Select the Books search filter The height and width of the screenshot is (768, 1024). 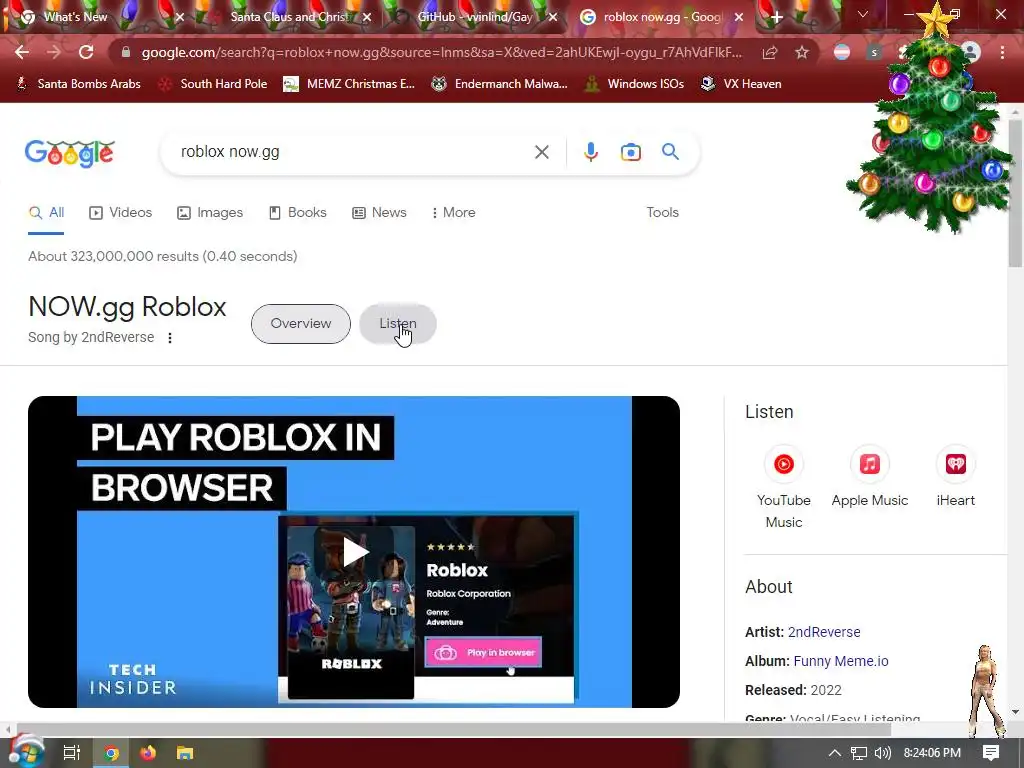click(x=298, y=212)
